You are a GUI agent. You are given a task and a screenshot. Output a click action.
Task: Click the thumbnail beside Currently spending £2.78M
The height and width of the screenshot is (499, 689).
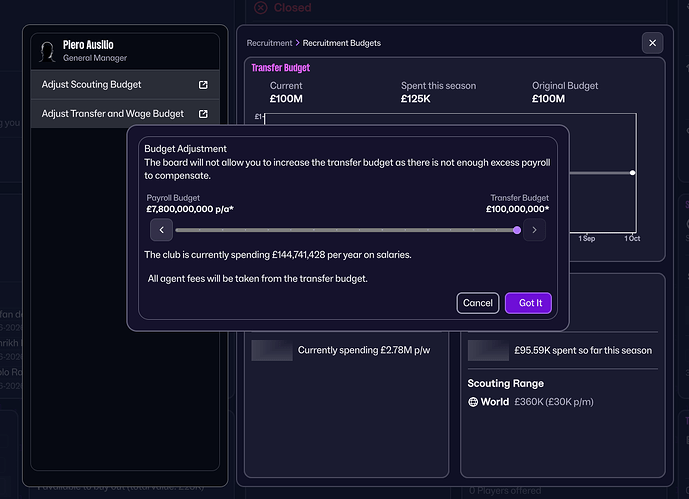271,351
